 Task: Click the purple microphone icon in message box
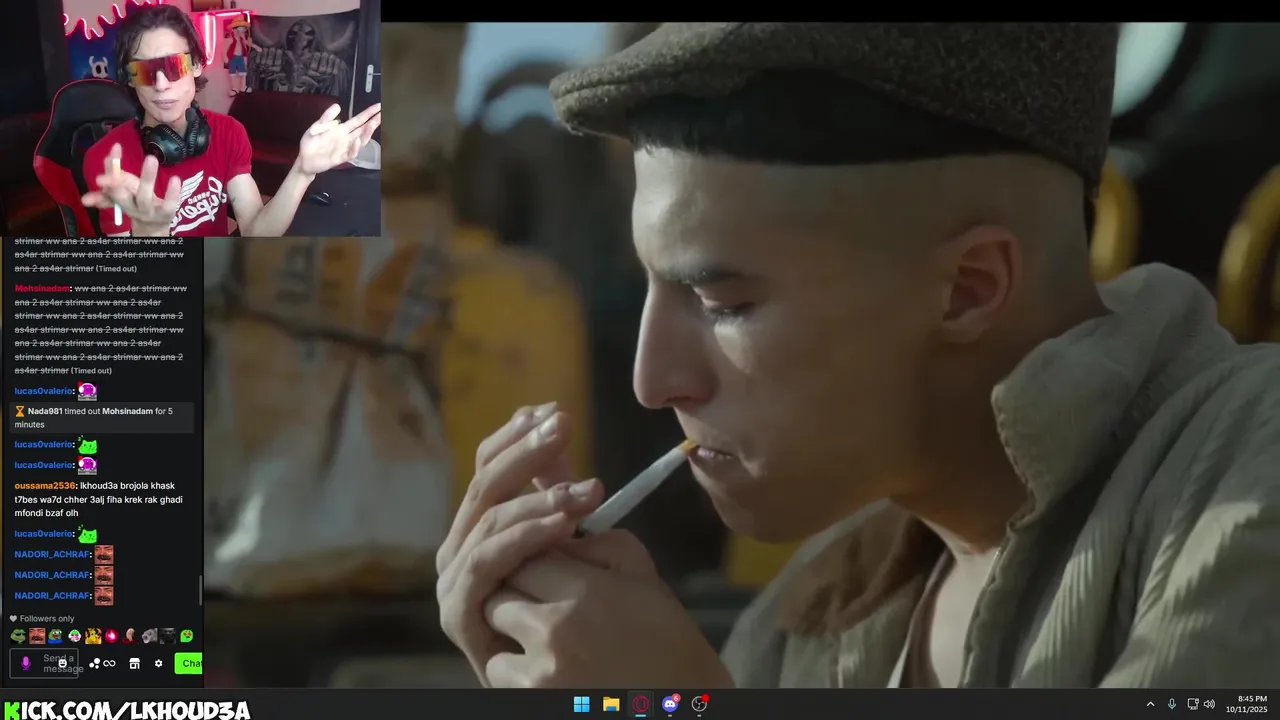[x=26, y=663]
